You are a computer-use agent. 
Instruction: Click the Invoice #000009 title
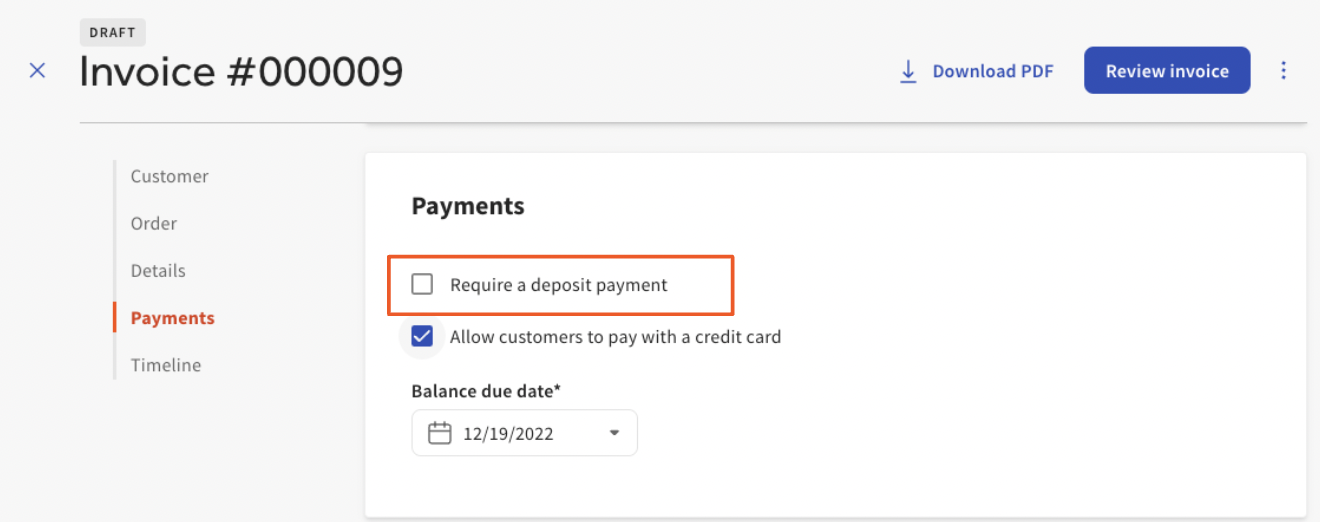point(241,72)
